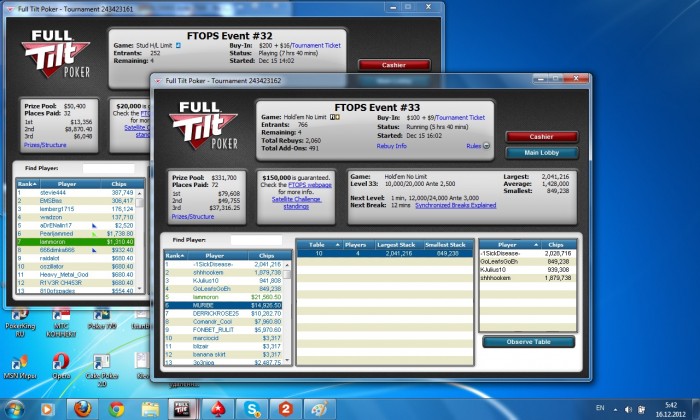This screenshot has height=420, width=700.
Task: Select DERRICKROSE25 row in standings
Action: (x=223, y=314)
